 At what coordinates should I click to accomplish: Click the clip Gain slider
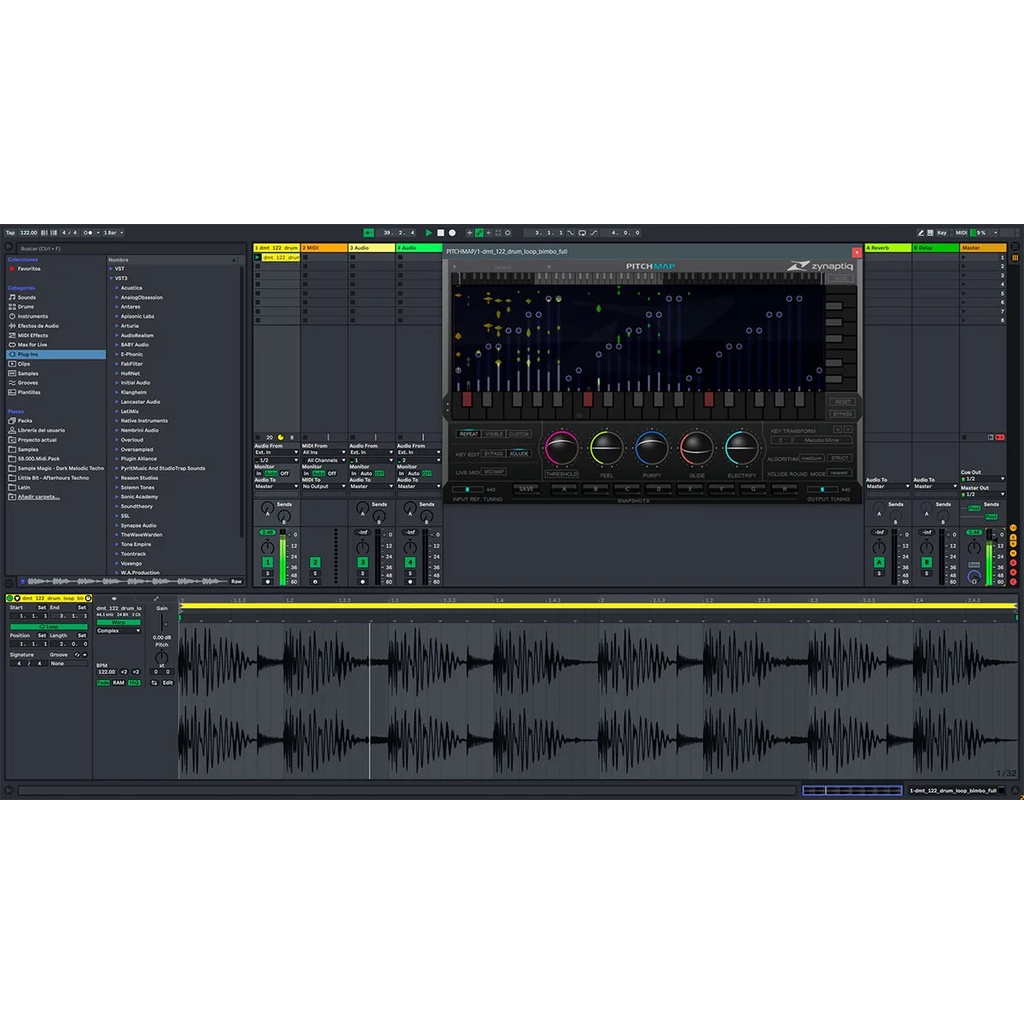pyautogui.click(x=165, y=622)
